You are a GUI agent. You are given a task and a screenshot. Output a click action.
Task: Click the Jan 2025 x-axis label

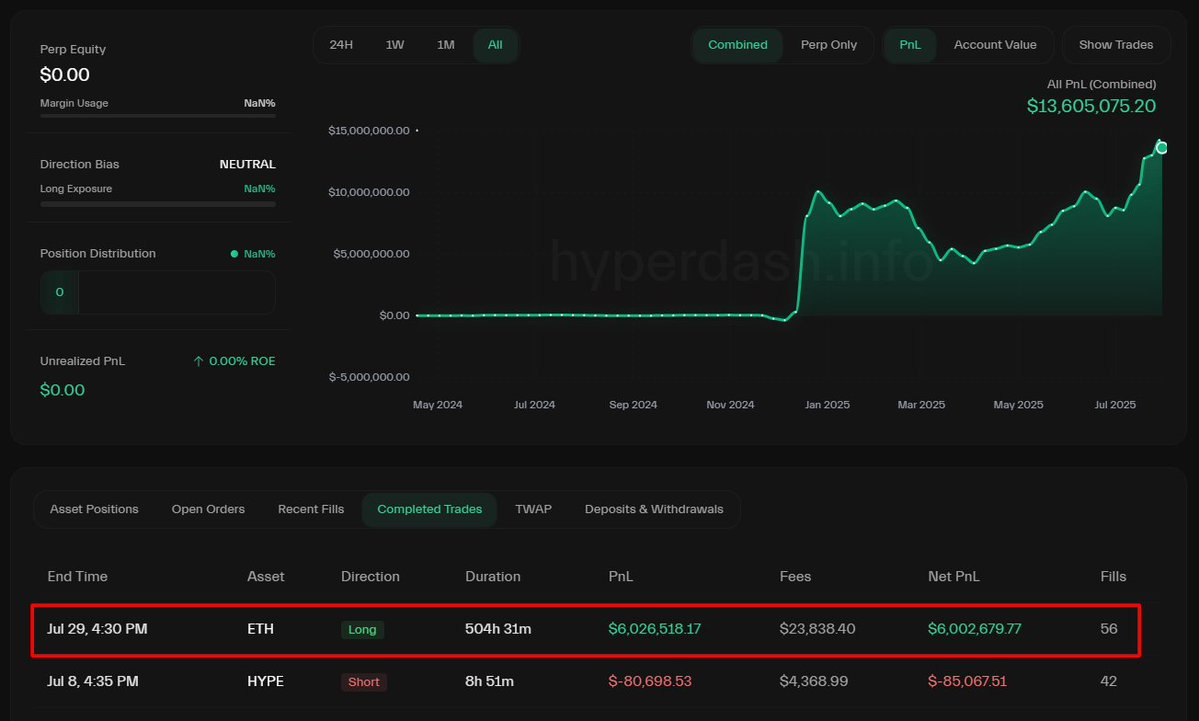827,404
